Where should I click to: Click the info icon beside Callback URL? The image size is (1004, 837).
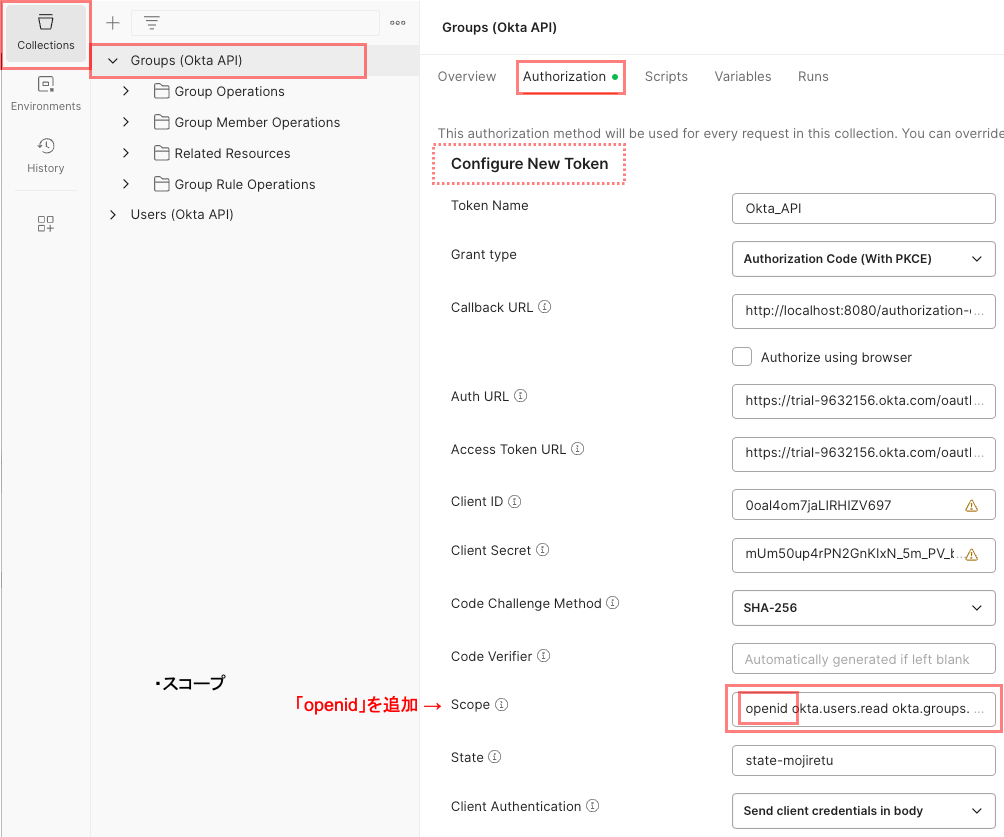[545, 308]
